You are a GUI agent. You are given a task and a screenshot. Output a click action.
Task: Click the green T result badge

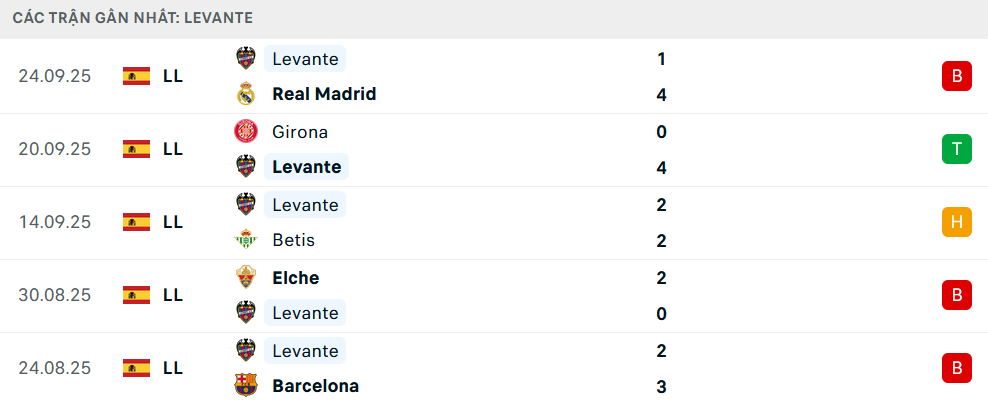click(956, 149)
